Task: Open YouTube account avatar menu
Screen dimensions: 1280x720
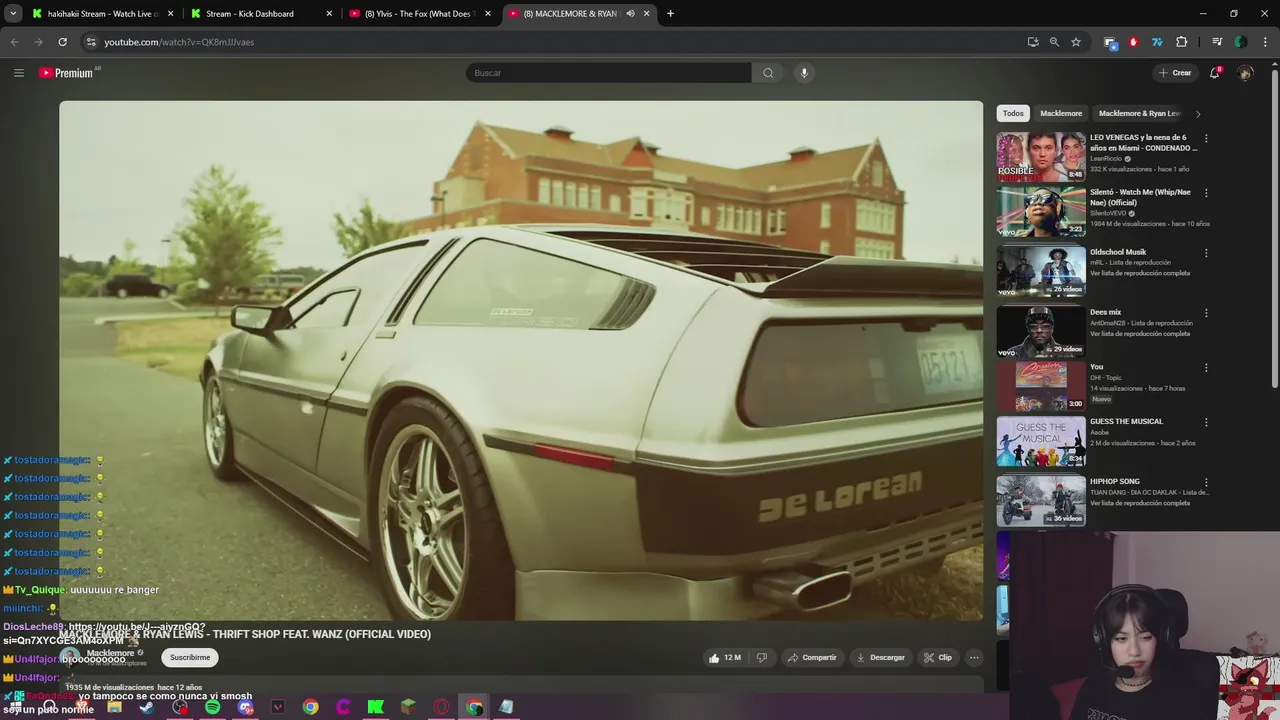Action: click(x=1245, y=73)
